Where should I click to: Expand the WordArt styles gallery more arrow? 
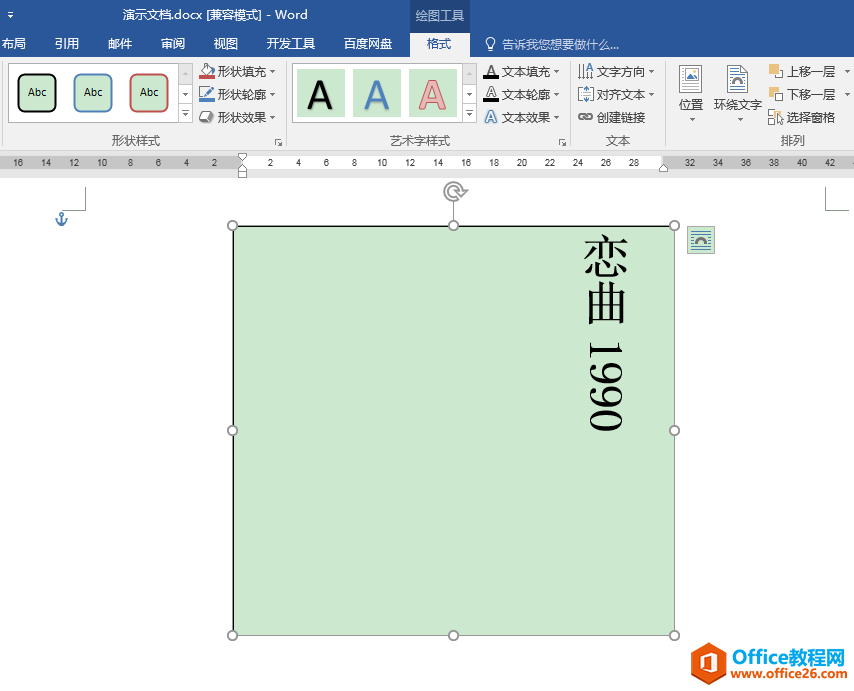[469, 113]
